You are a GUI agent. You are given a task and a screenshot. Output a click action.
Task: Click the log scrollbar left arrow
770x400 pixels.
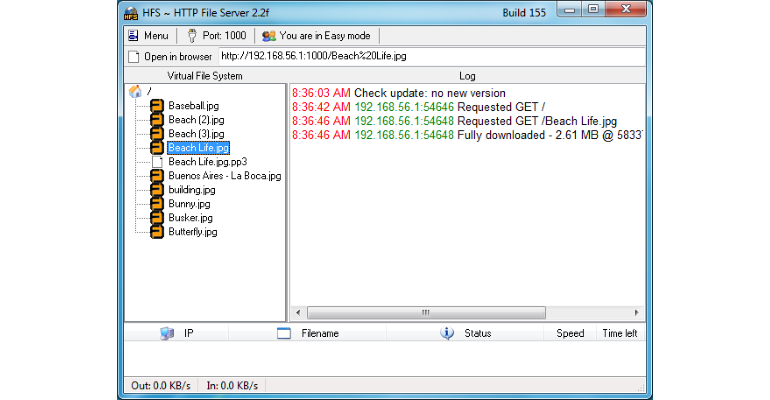tap(298, 313)
